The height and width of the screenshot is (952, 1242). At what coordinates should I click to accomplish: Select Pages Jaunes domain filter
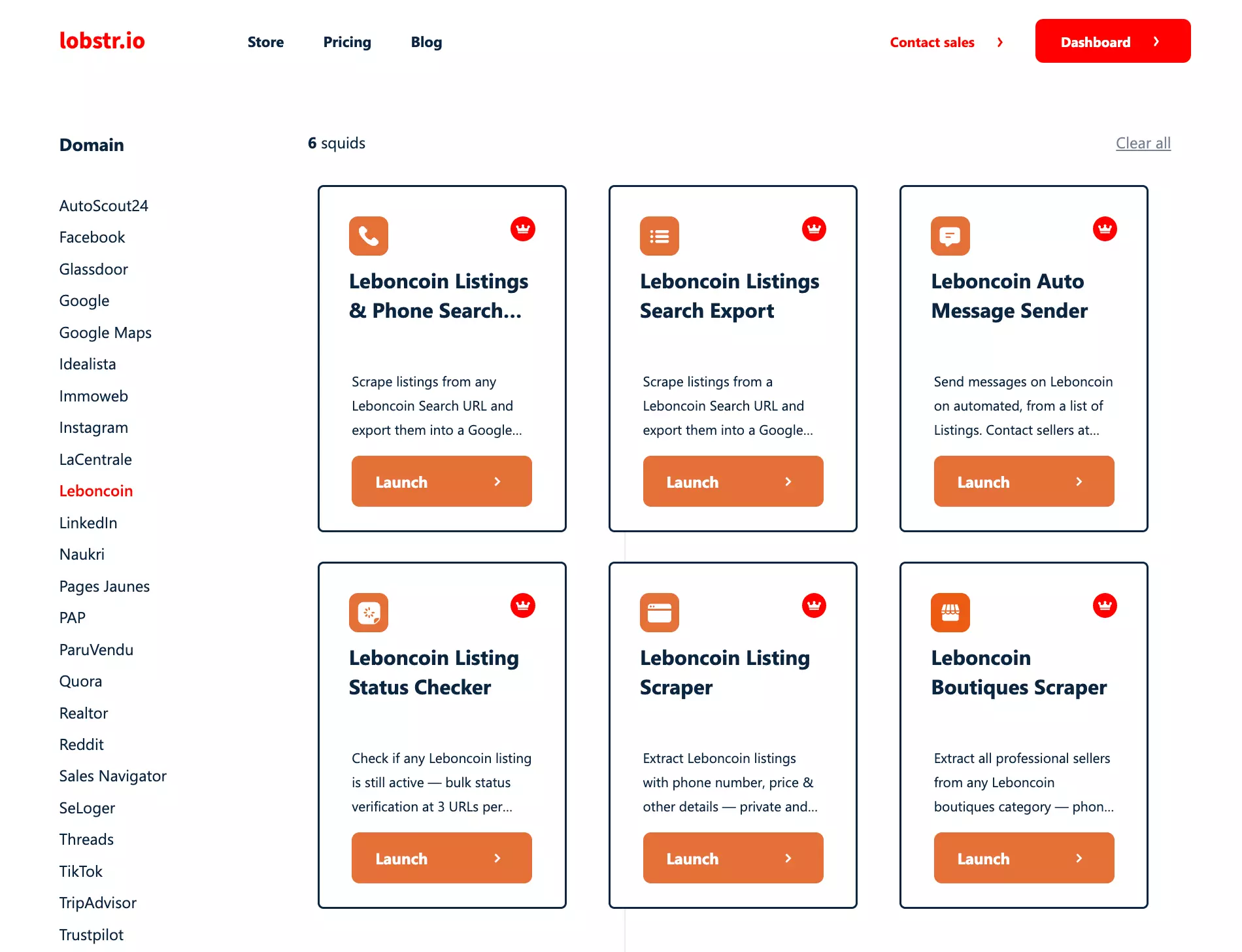105,586
